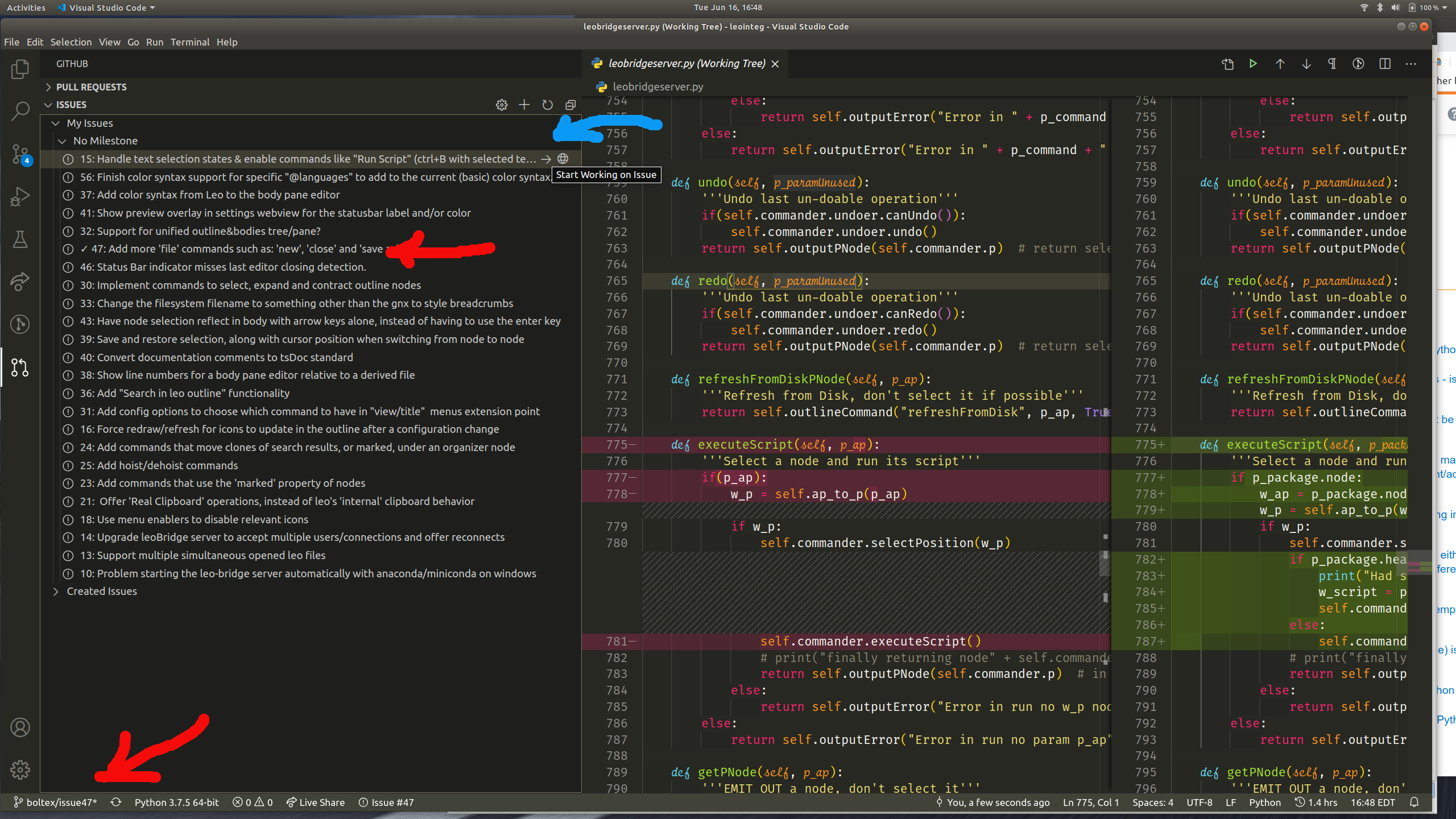Toggle whitespace rendering with pilcrow icon

click(1332, 64)
